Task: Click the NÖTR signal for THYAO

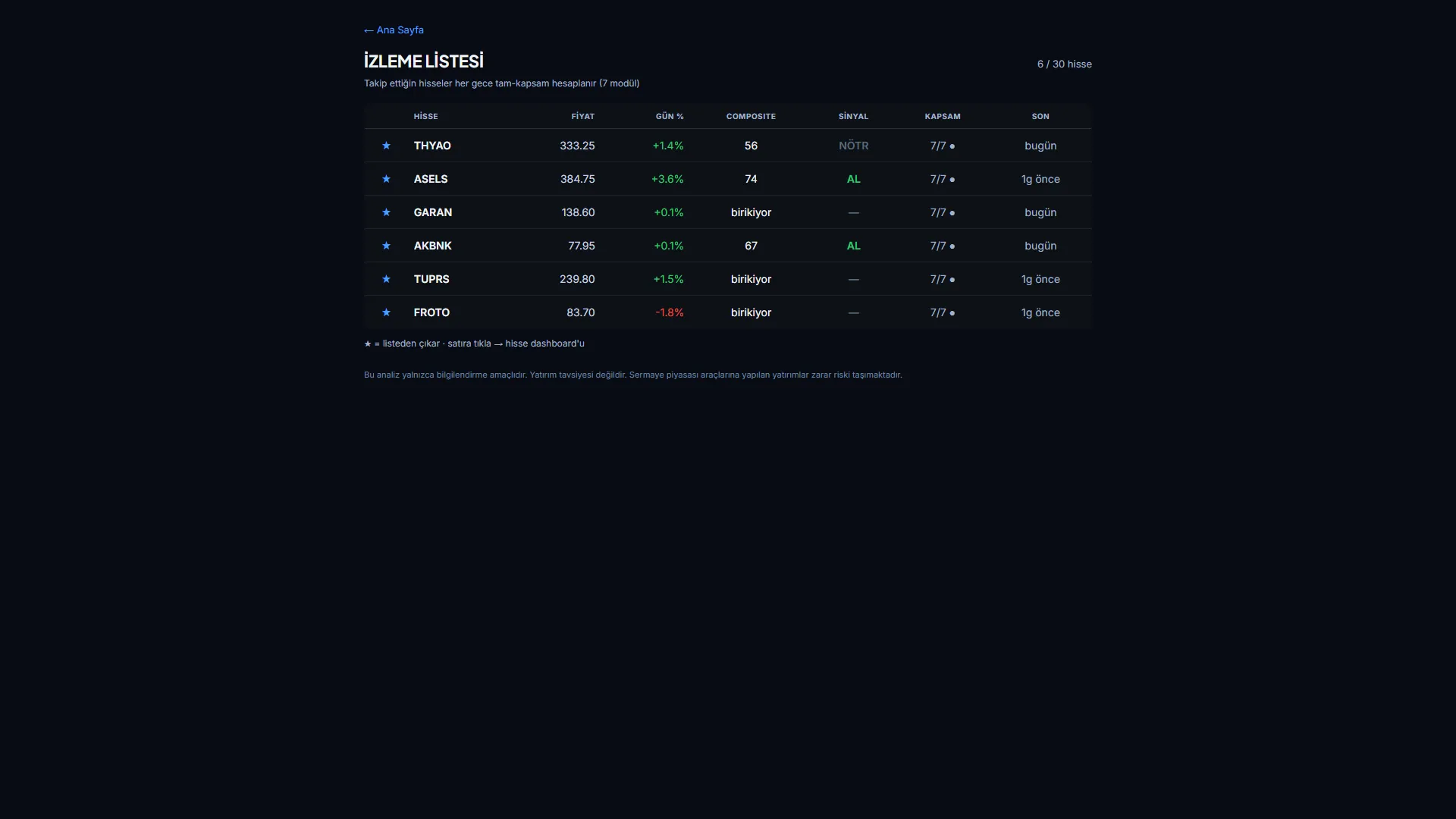Action: pos(854,146)
